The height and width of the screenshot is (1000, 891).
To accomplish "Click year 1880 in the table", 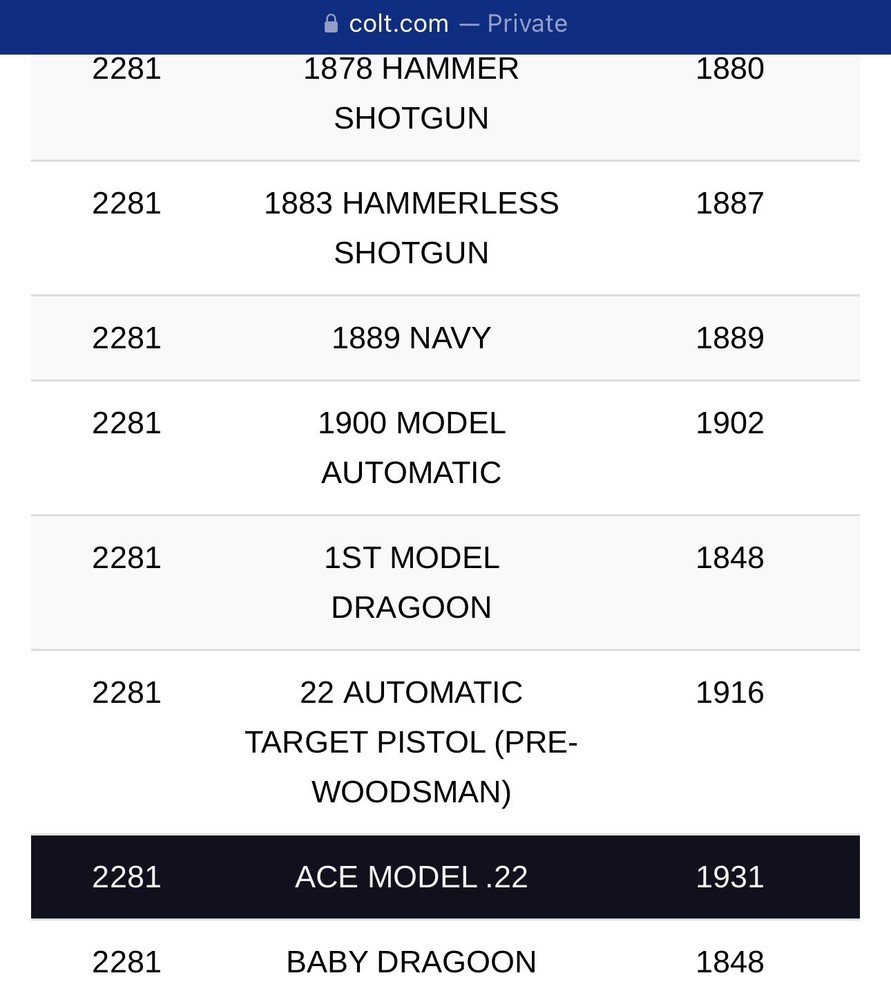I will [730, 69].
